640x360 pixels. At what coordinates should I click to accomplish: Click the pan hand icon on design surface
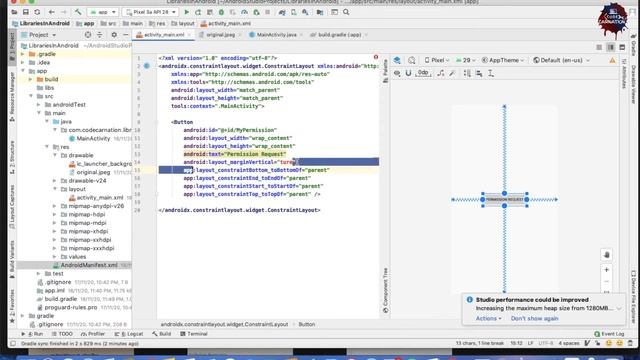[x=607, y=255]
